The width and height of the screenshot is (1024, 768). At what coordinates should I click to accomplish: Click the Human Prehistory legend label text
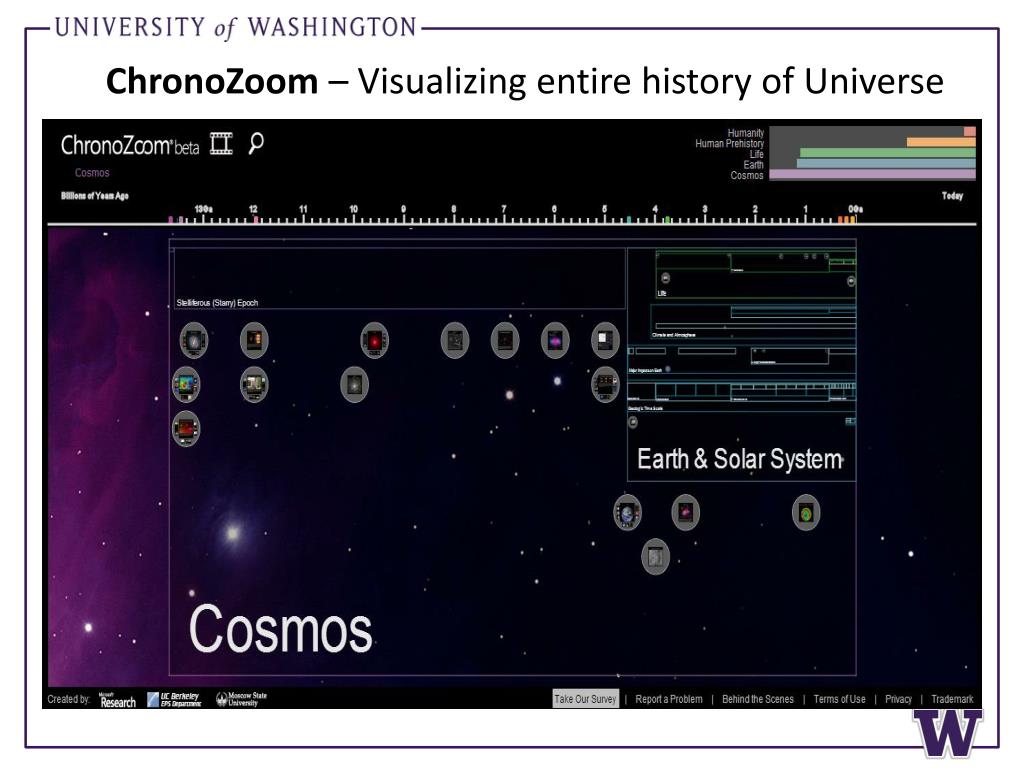pyautogui.click(x=729, y=143)
